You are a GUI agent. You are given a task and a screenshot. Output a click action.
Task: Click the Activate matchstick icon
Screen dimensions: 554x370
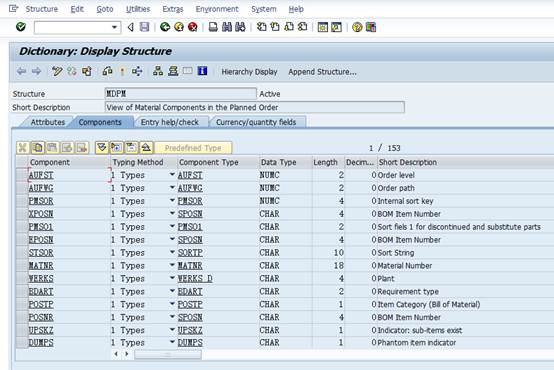point(122,71)
